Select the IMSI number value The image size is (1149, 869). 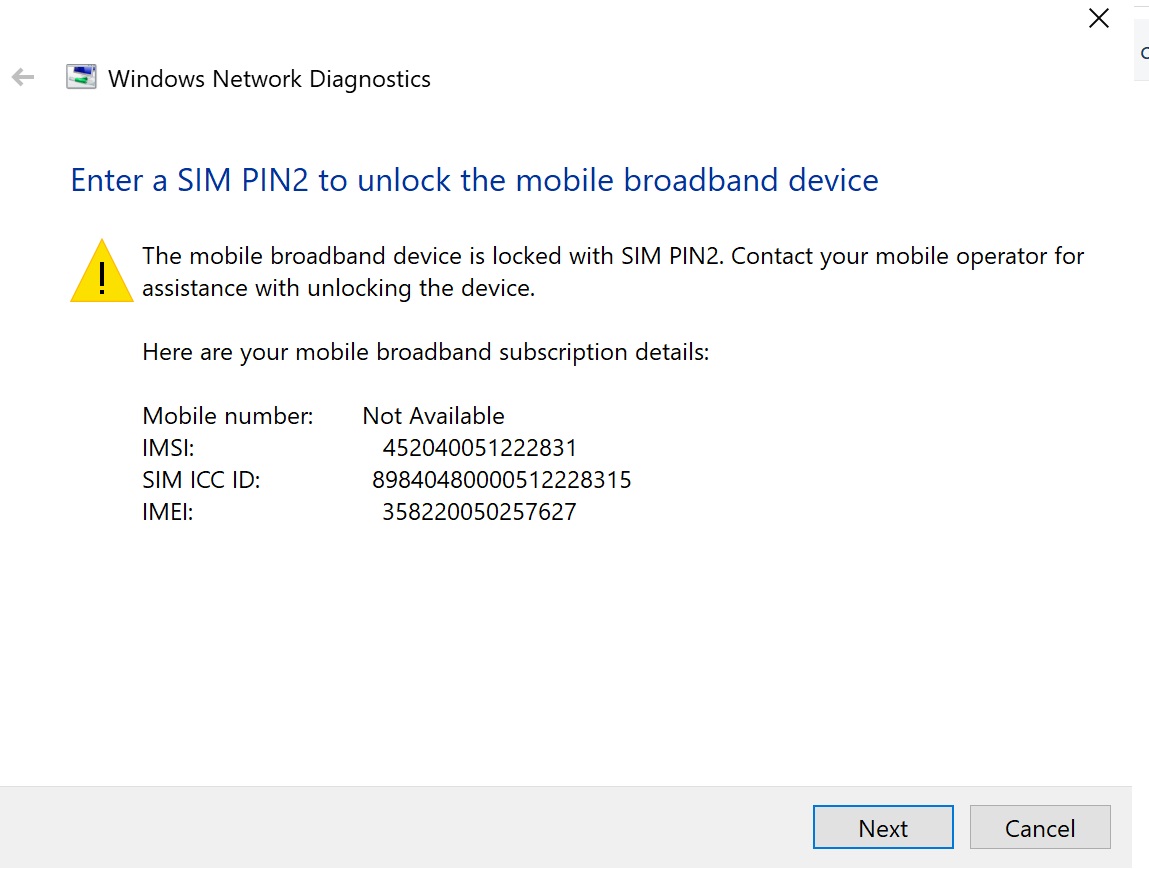[x=478, y=447]
